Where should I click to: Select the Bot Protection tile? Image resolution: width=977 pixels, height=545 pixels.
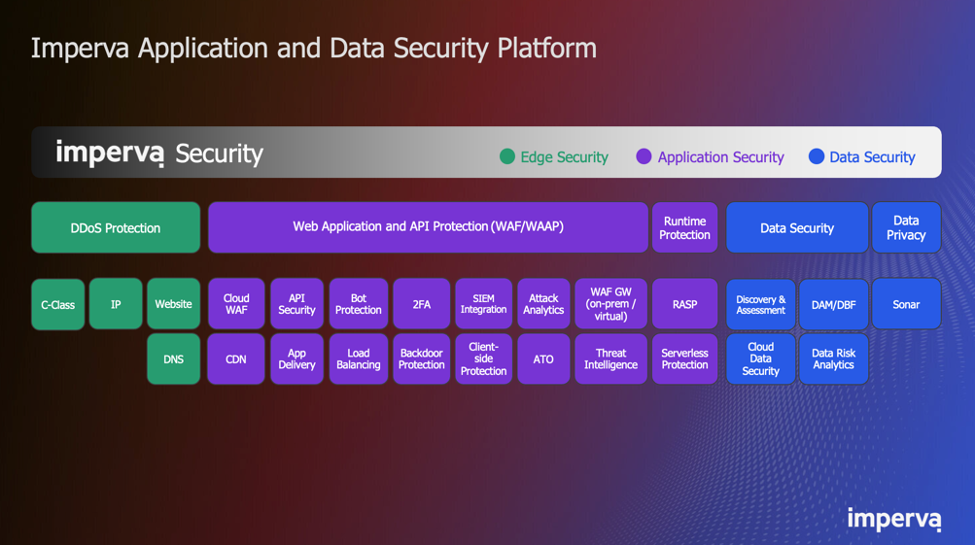358,304
